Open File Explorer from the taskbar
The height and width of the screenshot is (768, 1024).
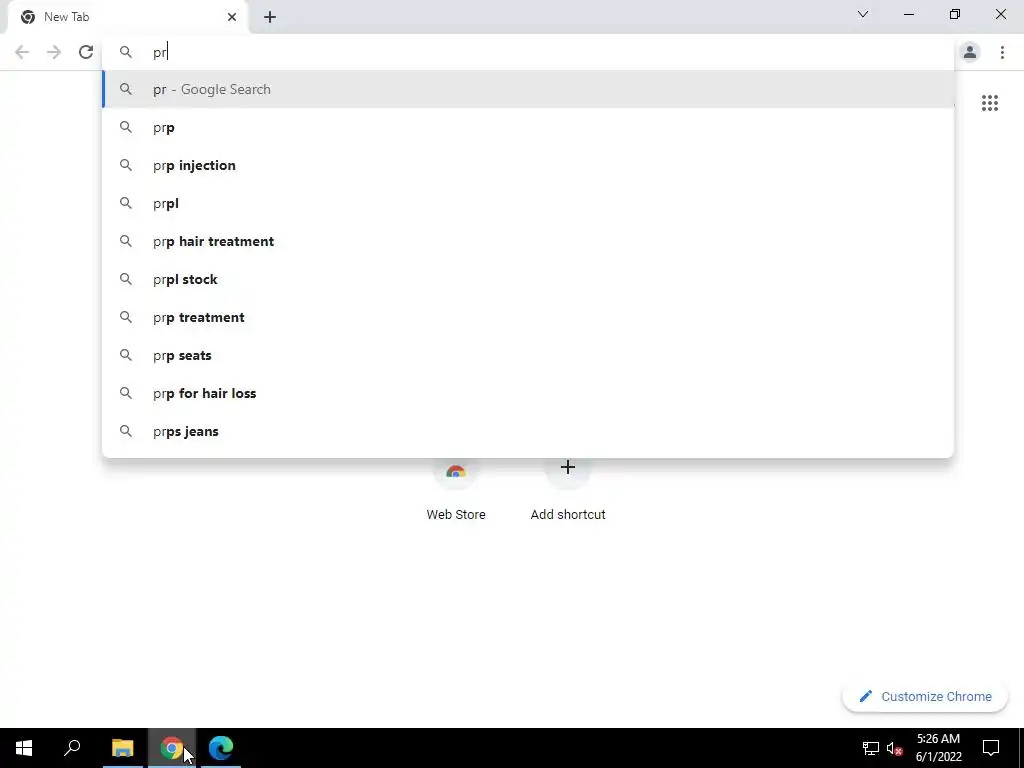(122, 748)
